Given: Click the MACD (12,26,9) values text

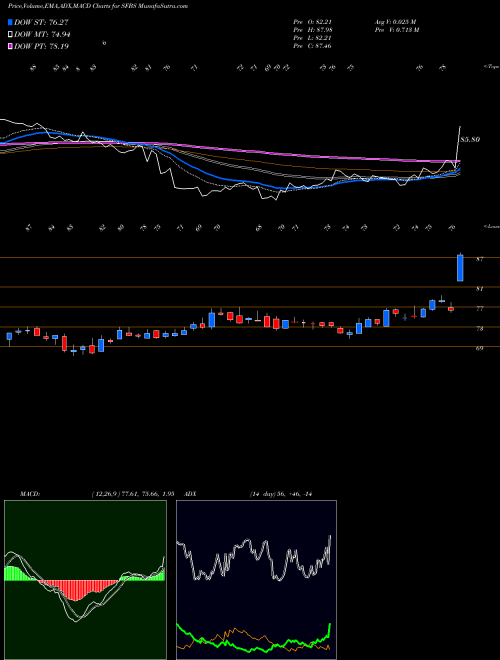Looking at the screenshot, I should (132, 494).
